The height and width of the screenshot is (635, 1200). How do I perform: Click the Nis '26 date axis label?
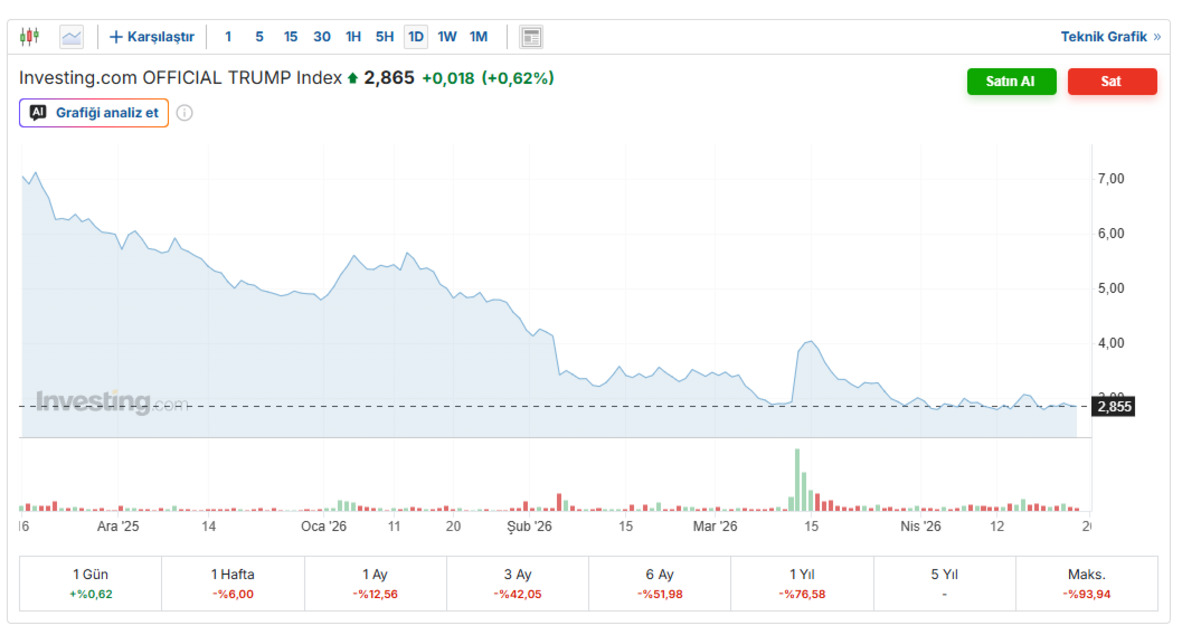pos(921,526)
